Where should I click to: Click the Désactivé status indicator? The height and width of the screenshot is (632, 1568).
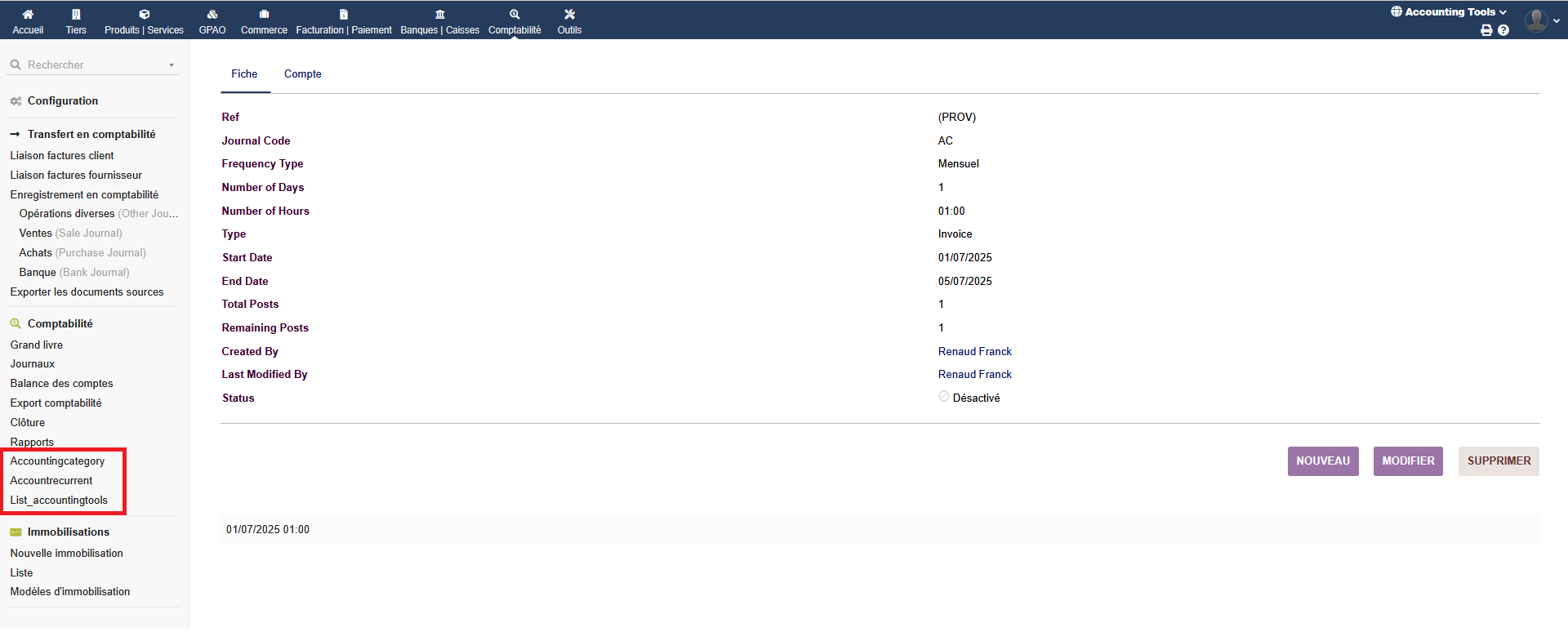[944, 397]
